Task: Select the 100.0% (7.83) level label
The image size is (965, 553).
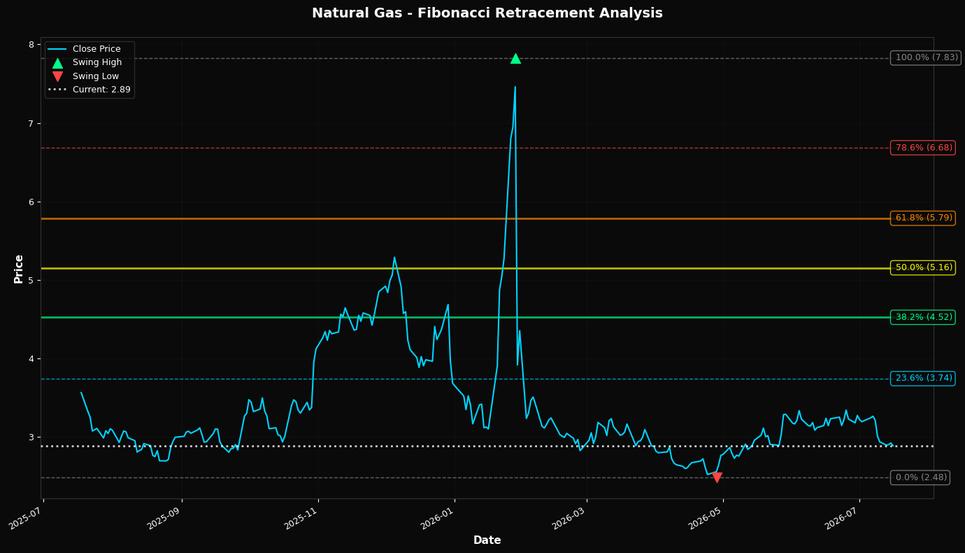Action: click(x=926, y=57)
